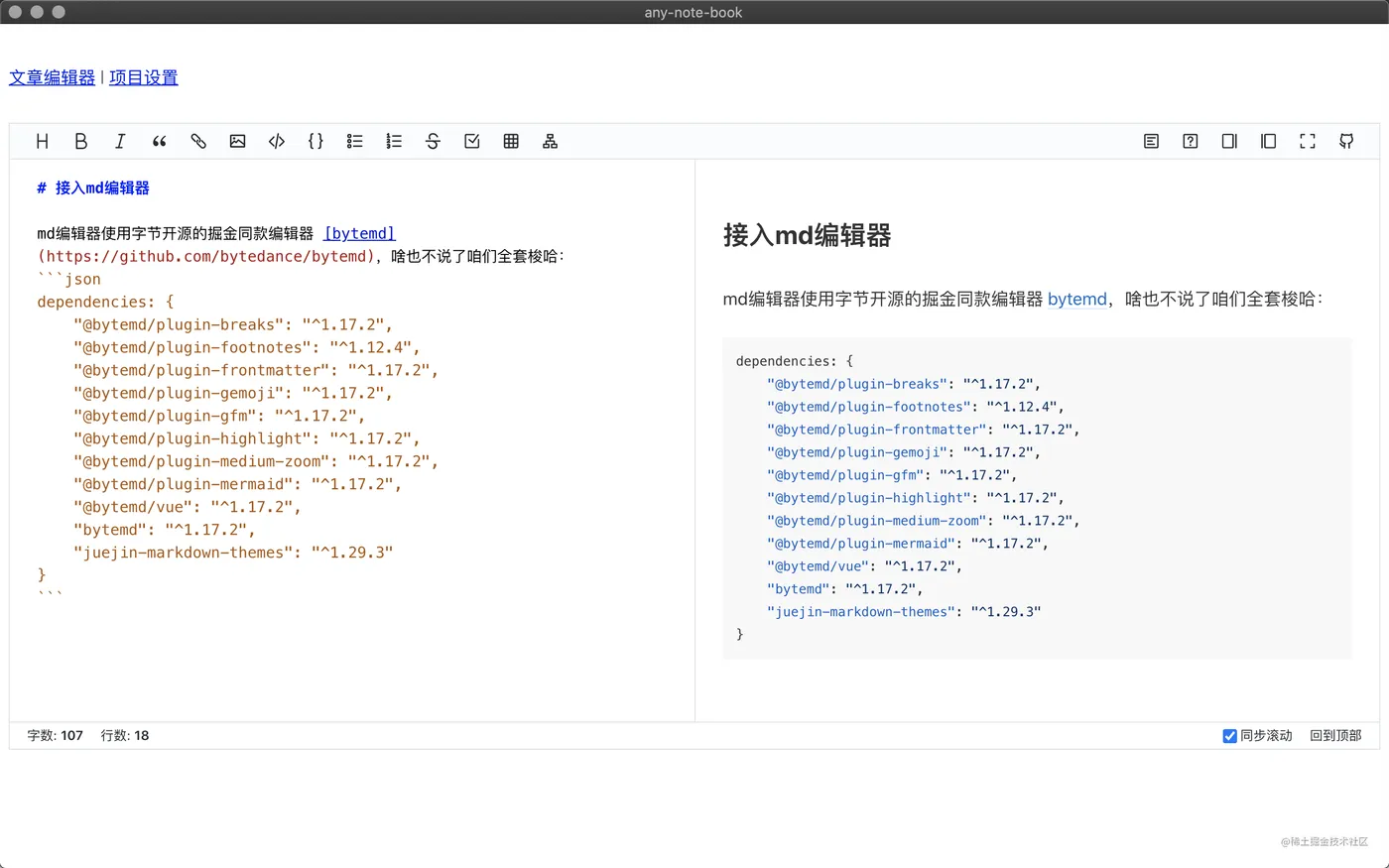The image size is (1389, 868).
Task: Switch to preview-only view
Action: tap(1268, 141)
